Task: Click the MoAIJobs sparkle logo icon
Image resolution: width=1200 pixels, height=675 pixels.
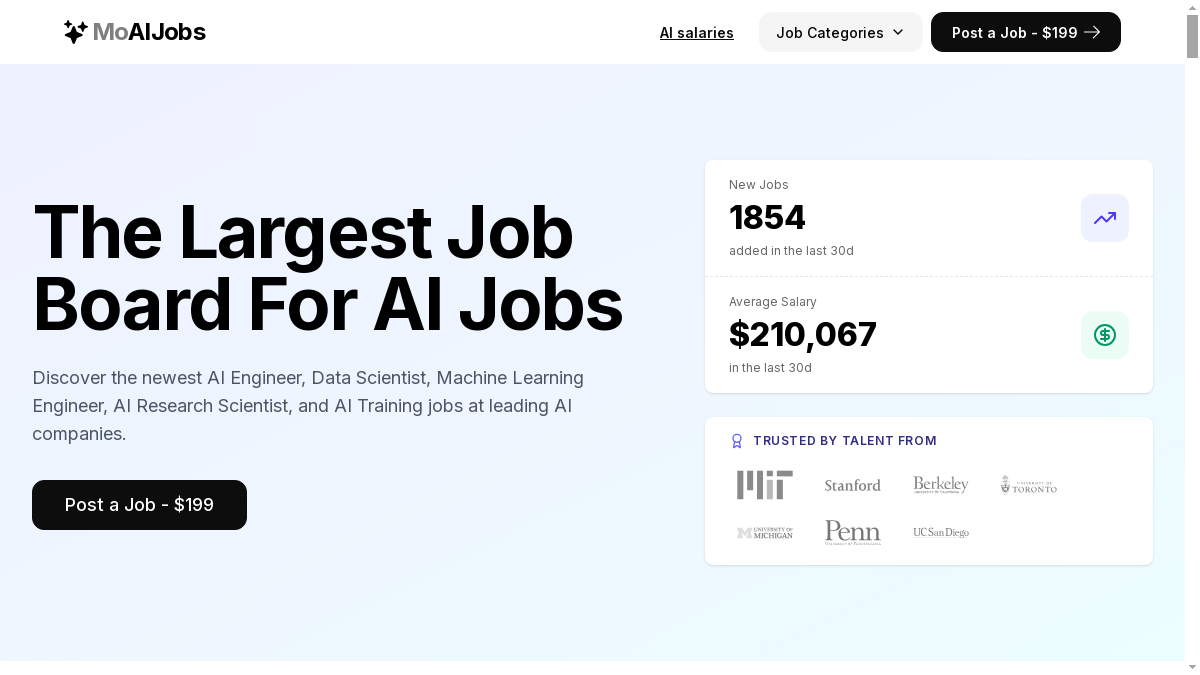Action: [x=75, y=32]
